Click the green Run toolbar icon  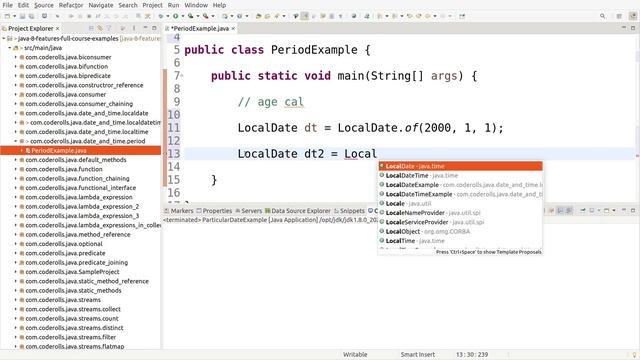(x=176, y=16)
